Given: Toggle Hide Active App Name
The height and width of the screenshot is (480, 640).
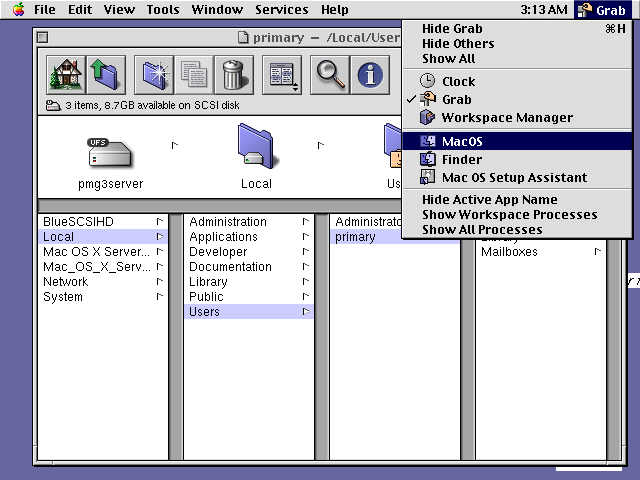Looking at the screenshot, I should pos(517,200).
